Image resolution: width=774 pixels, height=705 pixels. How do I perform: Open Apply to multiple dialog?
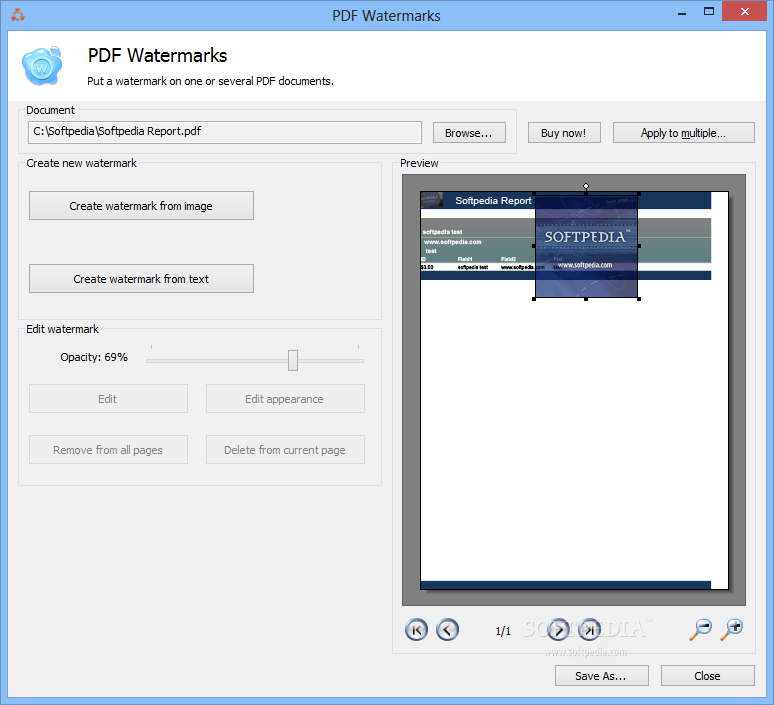click(684, 133)
